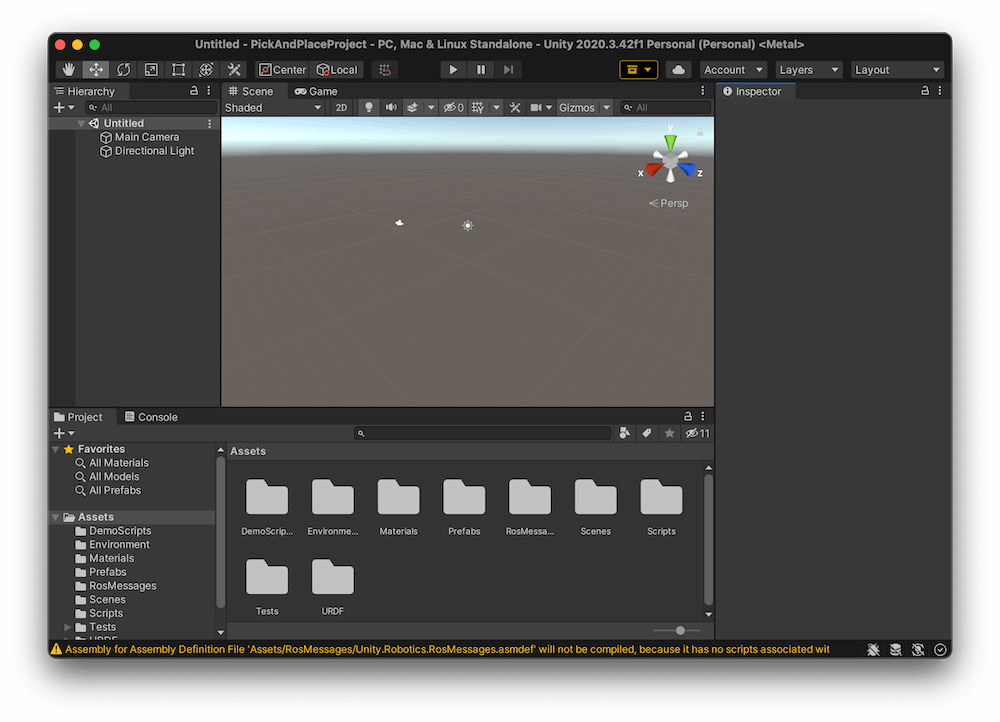Select Main Camera in Hierarchy
1000x722 pixels.
coord(140,137)
